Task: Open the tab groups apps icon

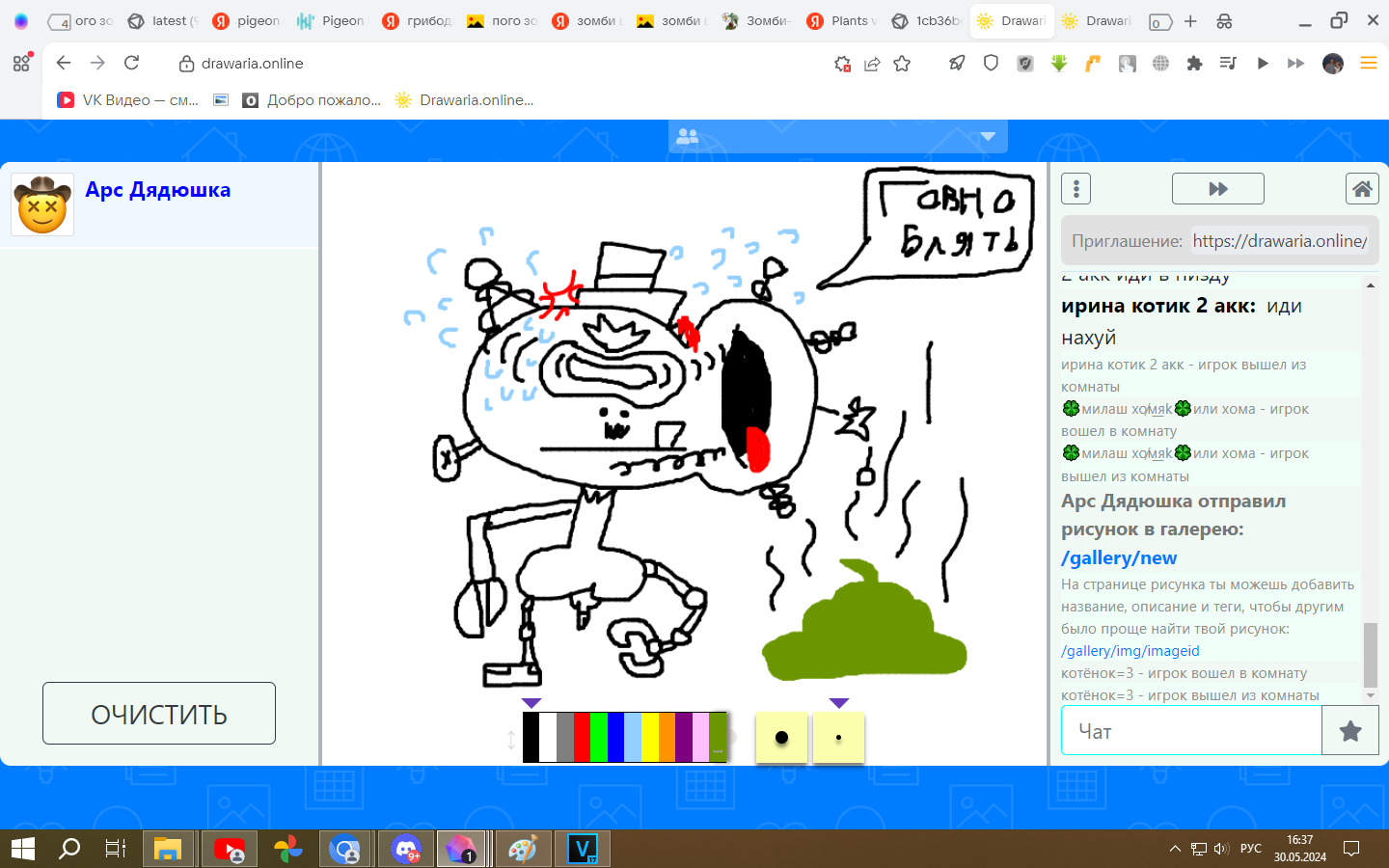Action: pyautogui.click(x=21, y=64)
